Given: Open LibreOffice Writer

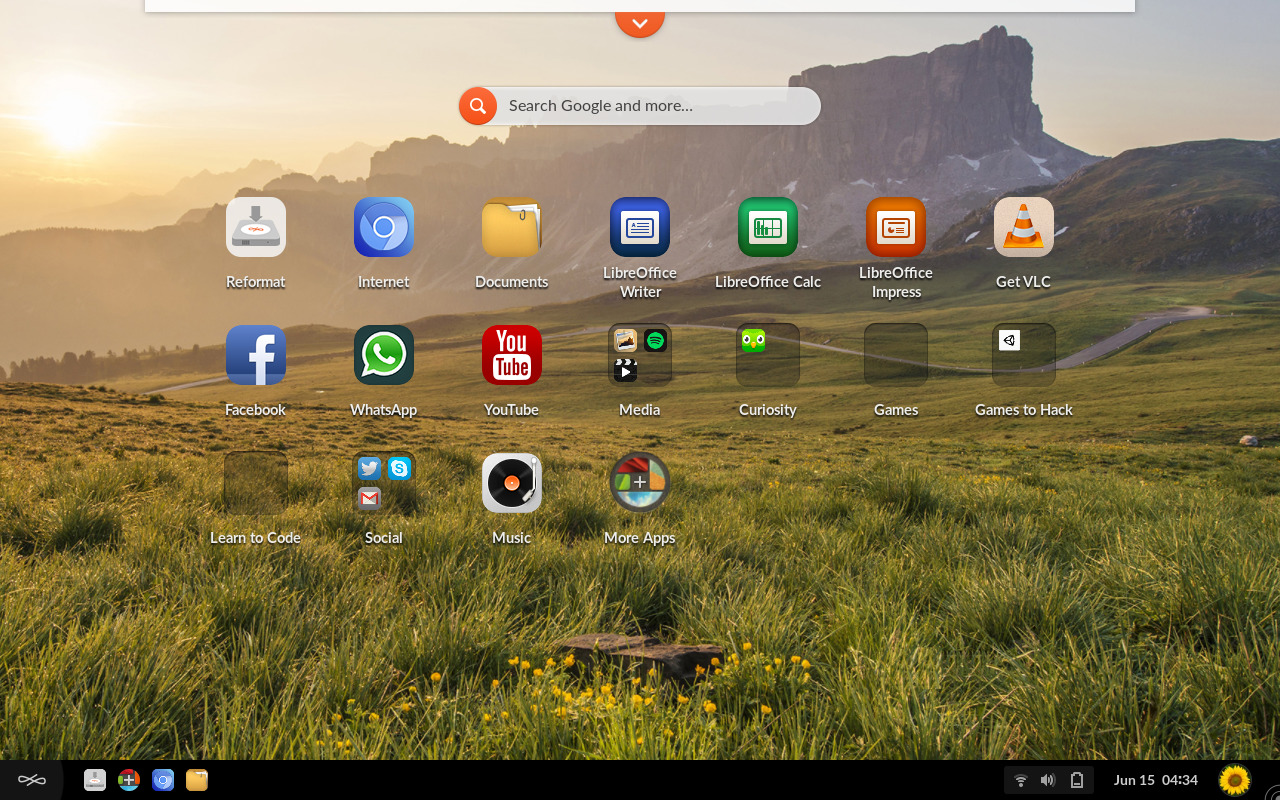Looking at the screenshot, I should click(640, 227).
